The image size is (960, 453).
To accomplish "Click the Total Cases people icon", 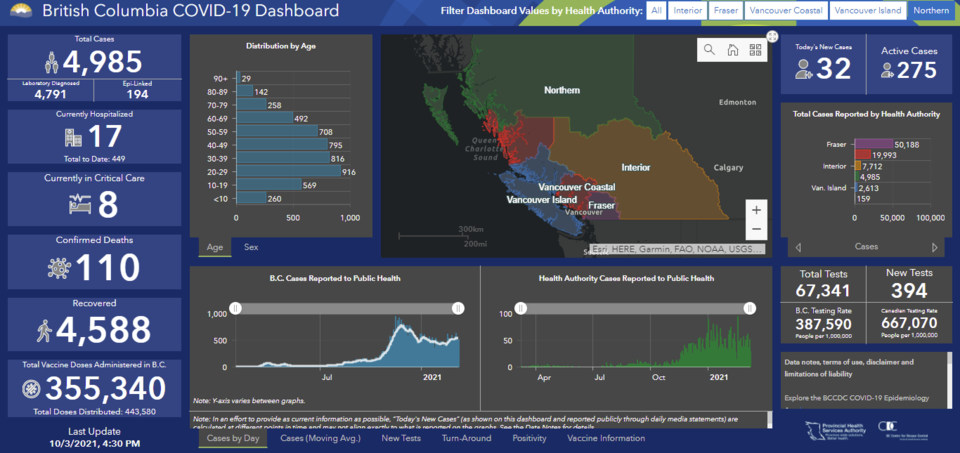I will point(51,62).
